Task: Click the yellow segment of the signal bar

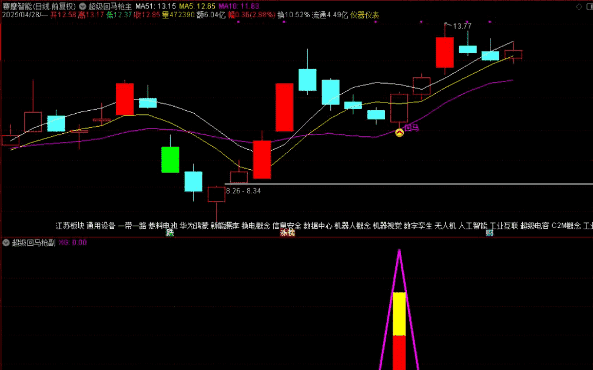Action: 399,314
